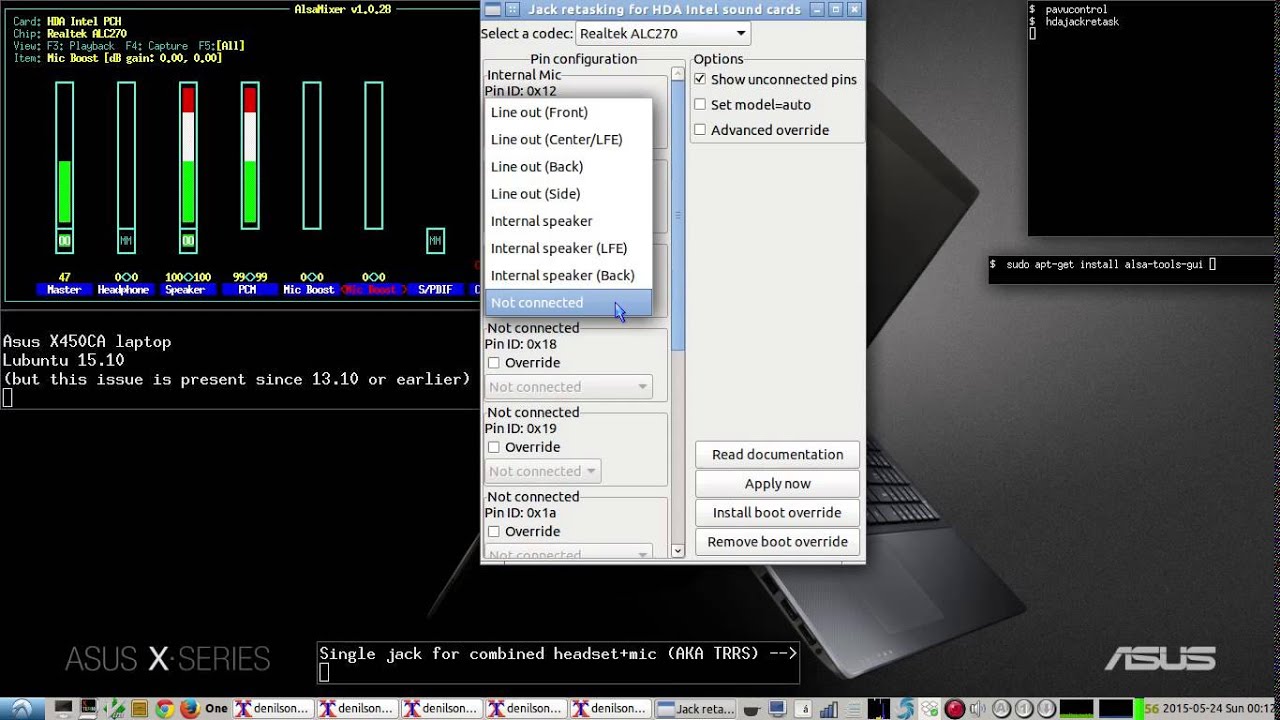Click 'sudo apt-get install alsa-tools-gui' text
This screenshot has height=720, width=1280.
click(1104, 265)
